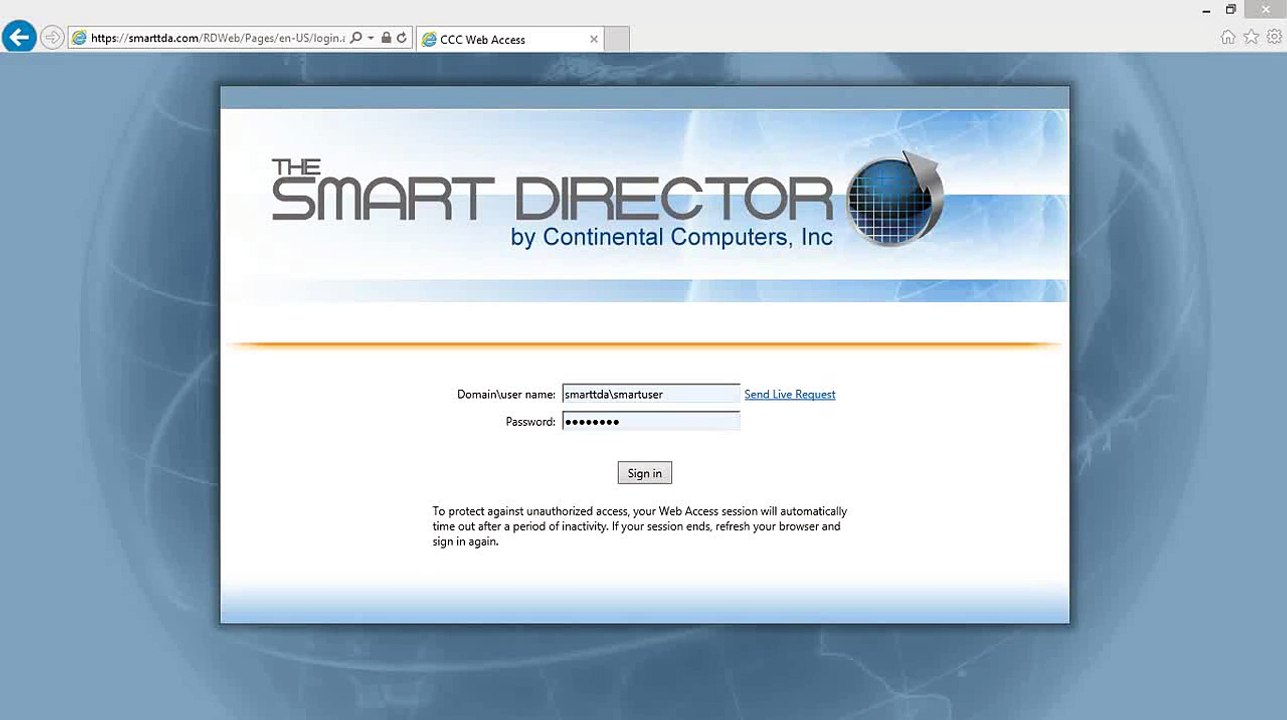Click the Sign in button
This screenshot has height=720, width=1287.
(x=644, y=473)
